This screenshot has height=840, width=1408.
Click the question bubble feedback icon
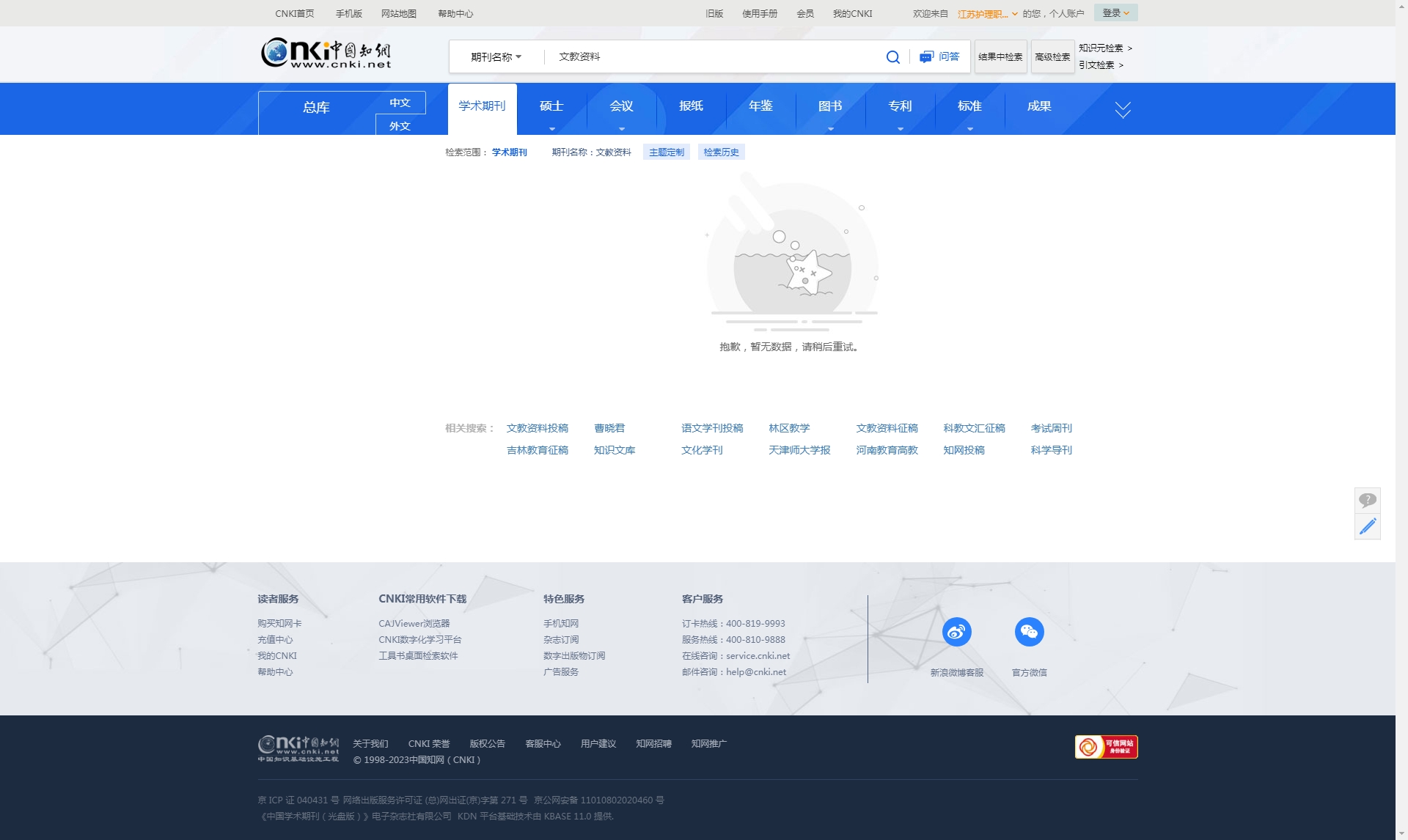point(1367,501)
